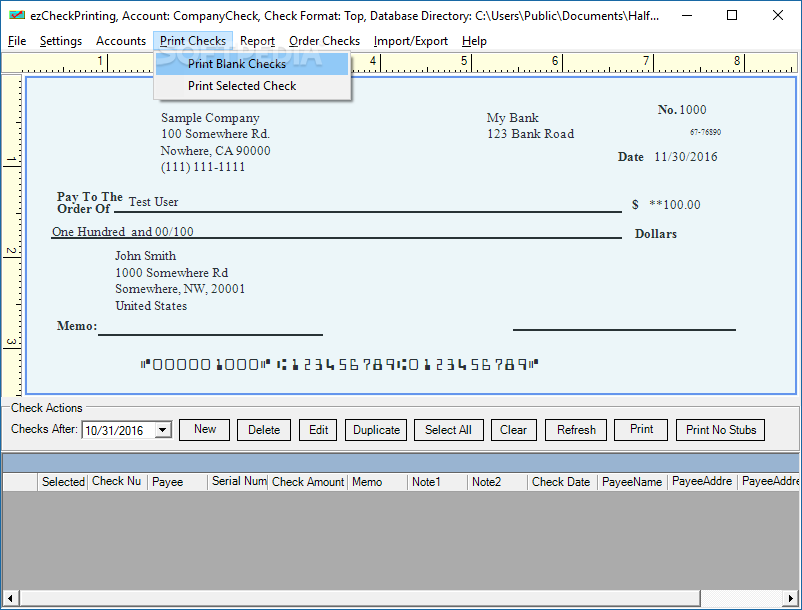This screenshot has height=610, width=802.
Task: Click the 123 Bank Road address
Action: click(530, 134)
